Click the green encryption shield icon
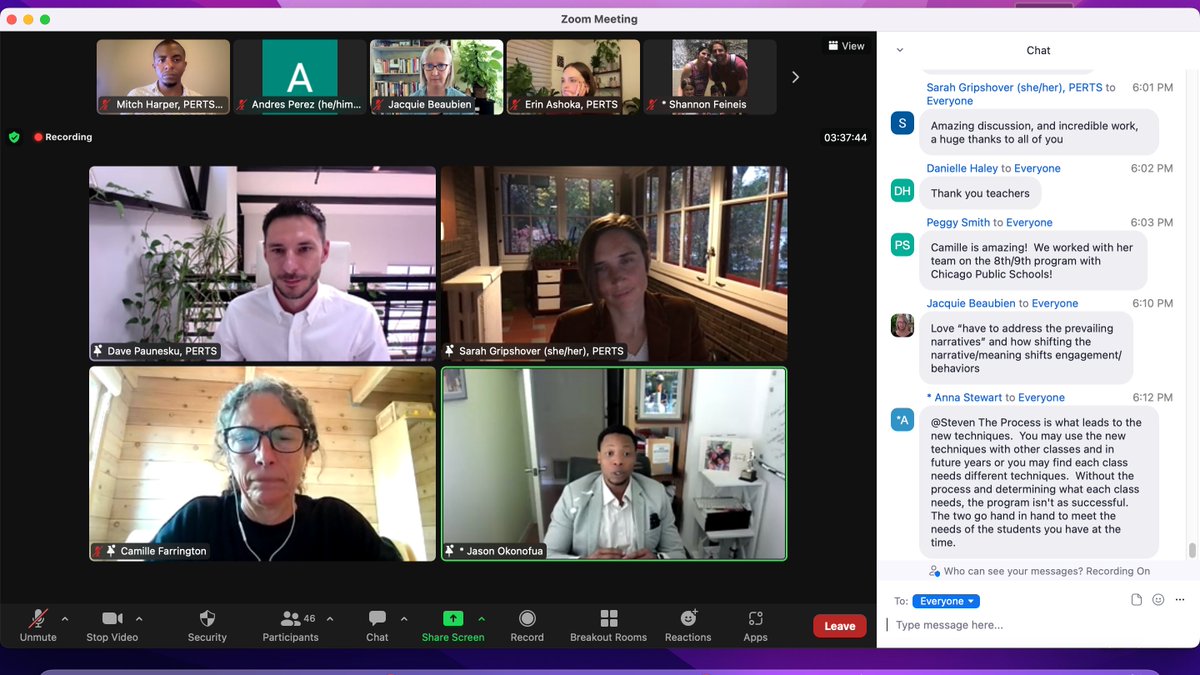The width and height of the screenshot is (1200, 675). (x=14, y=137)
